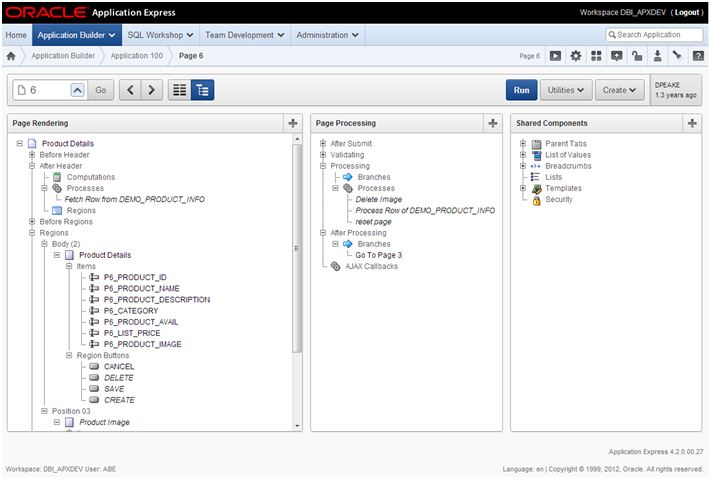Click the Logout link

687,12
